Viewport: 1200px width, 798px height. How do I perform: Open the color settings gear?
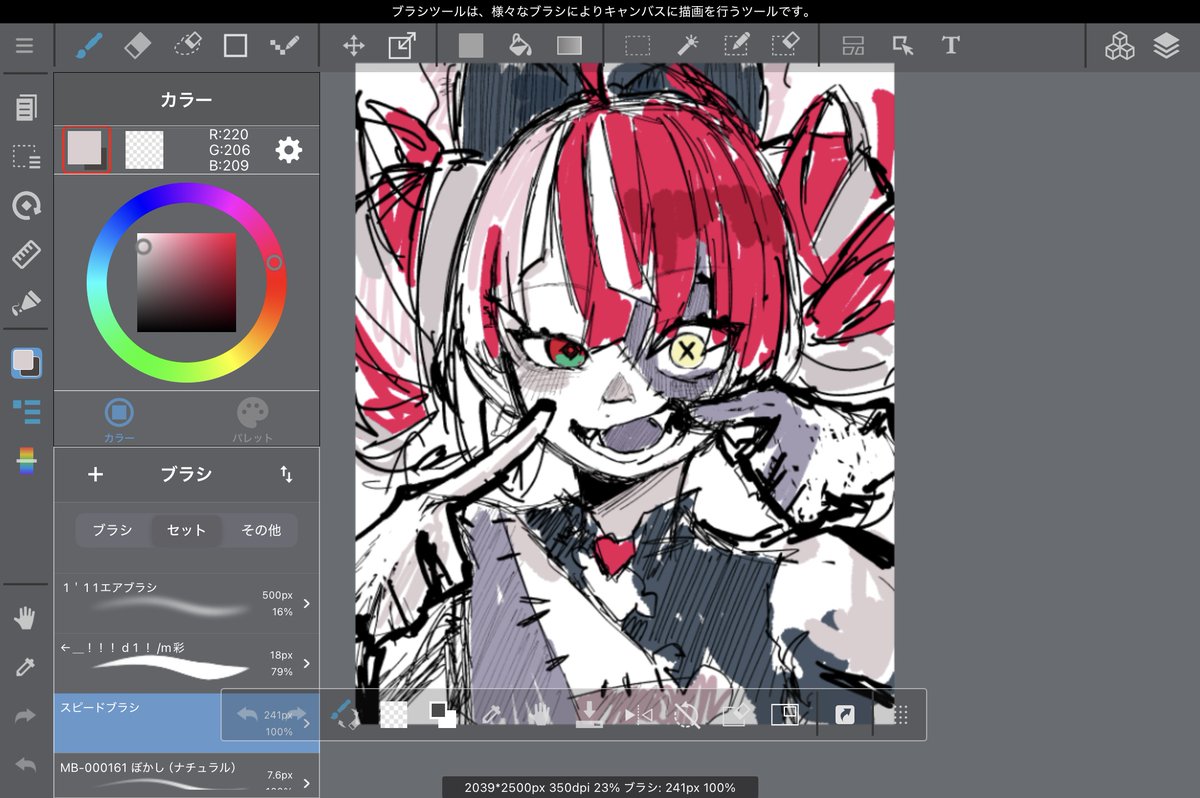tap(289, 150)
